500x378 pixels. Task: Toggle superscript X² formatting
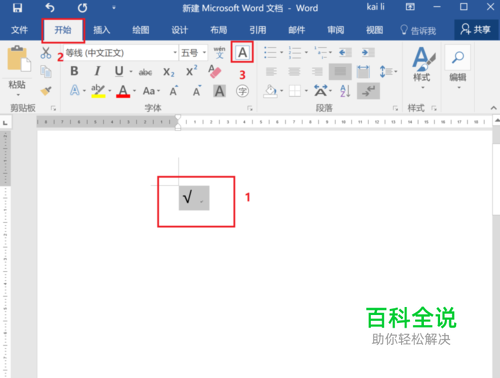tap(191, 71)
